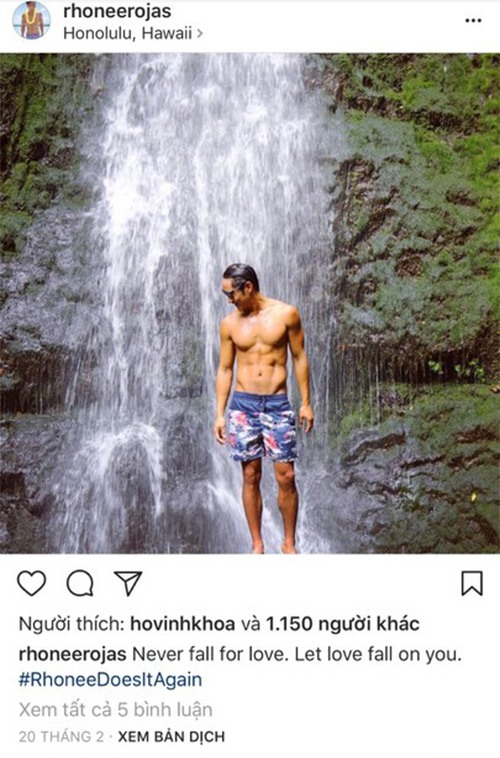Viewport: 500px width, 758px height.
Task: Click XEM BẢN DỊCH translation link
Action: (x=172, y=737)
